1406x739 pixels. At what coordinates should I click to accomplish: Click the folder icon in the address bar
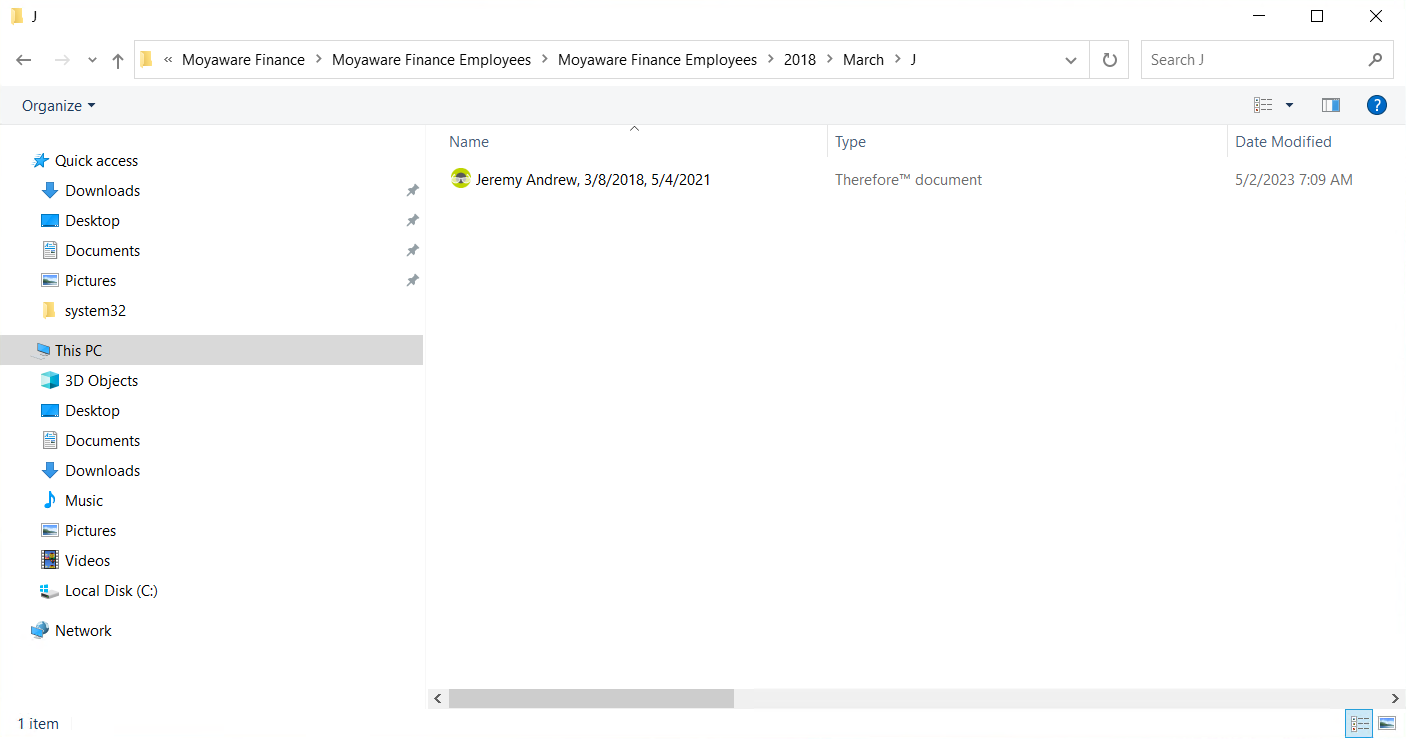(x=146, y=59)
